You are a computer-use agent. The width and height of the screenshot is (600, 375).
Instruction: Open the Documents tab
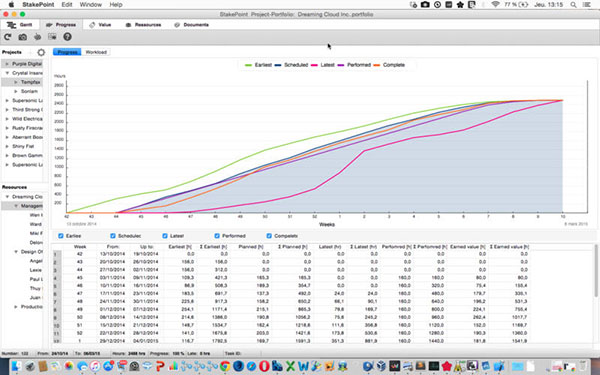point(191,24)
